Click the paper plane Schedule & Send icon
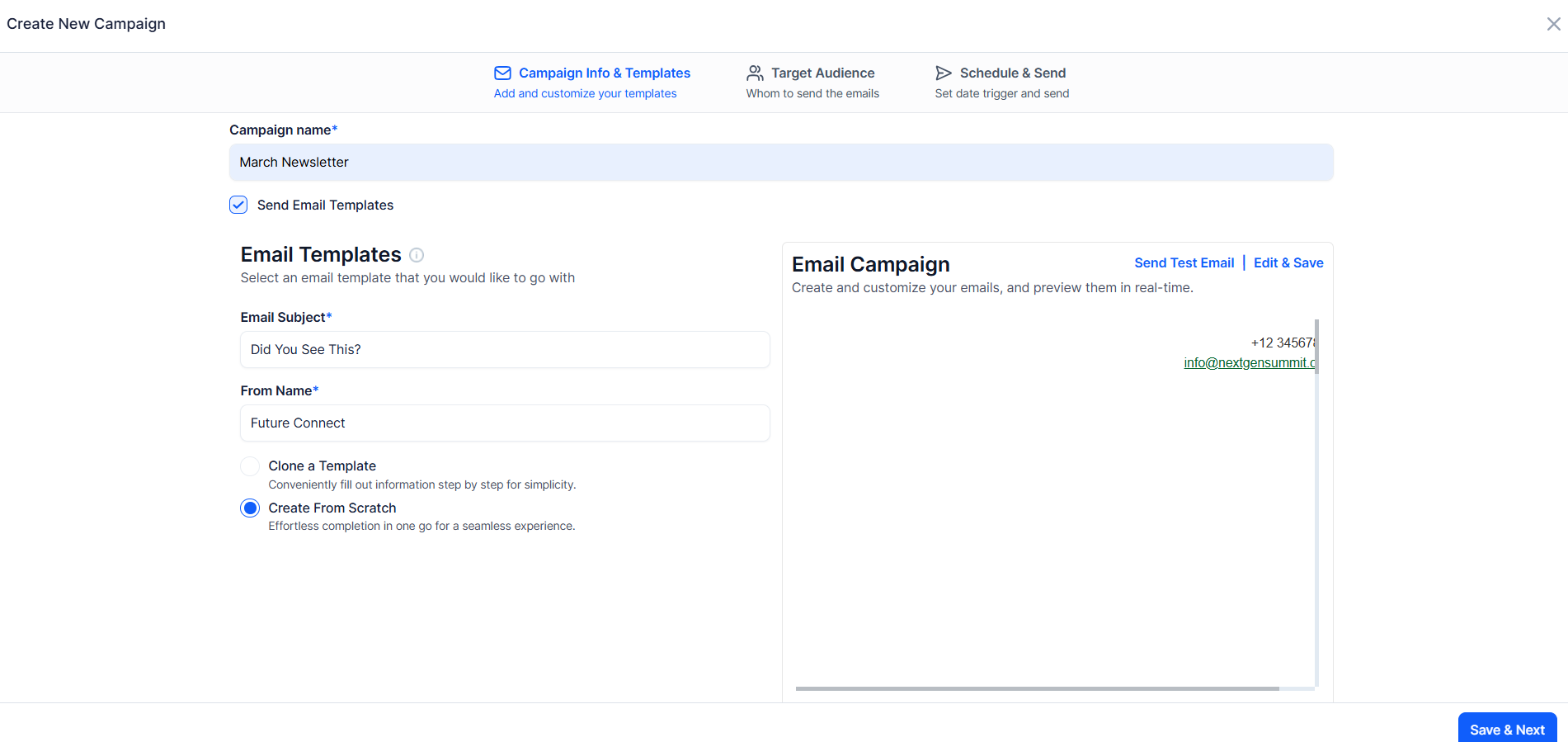Screen dimensions: 1568x742 (x=944, y=73)
